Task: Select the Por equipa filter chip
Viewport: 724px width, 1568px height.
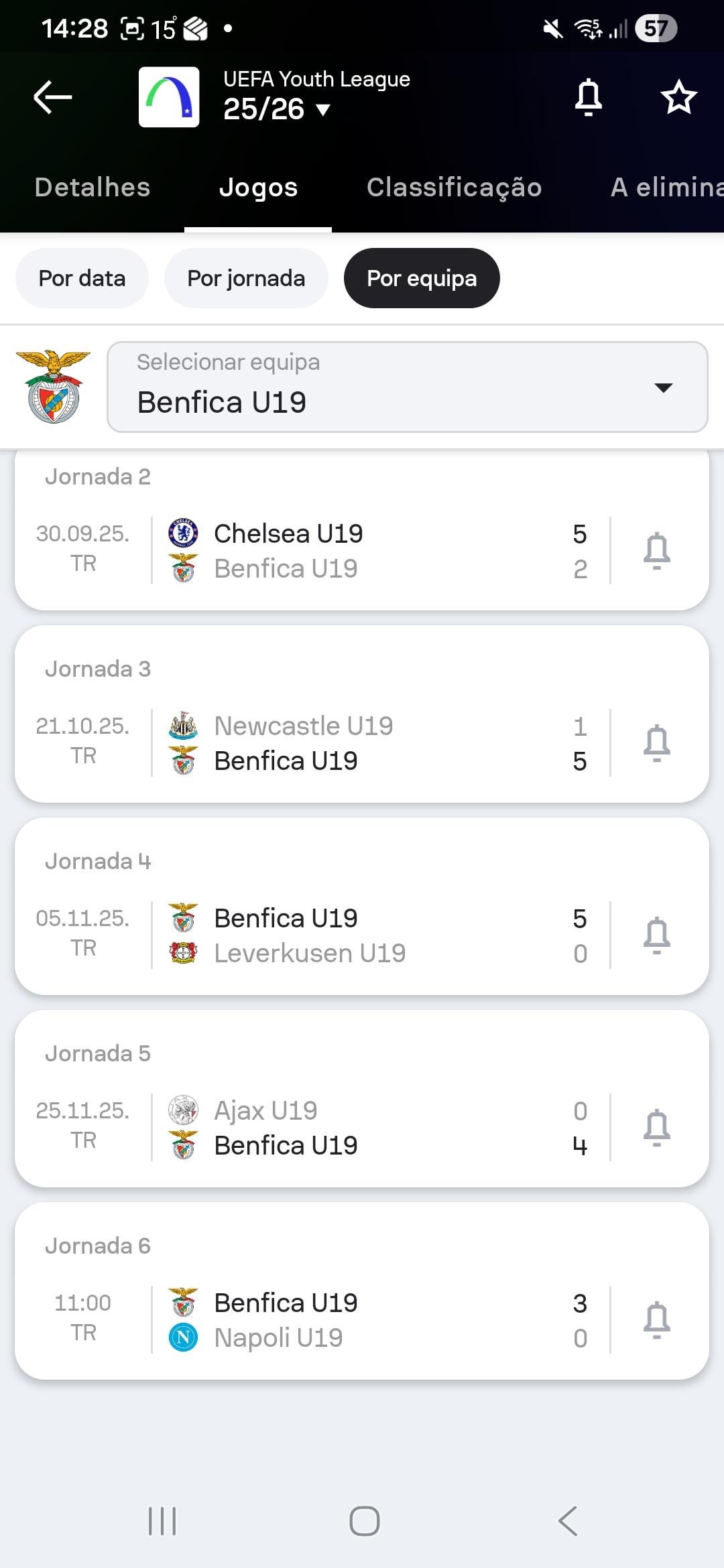Action: pyautogui.click(x=422, y=278)
